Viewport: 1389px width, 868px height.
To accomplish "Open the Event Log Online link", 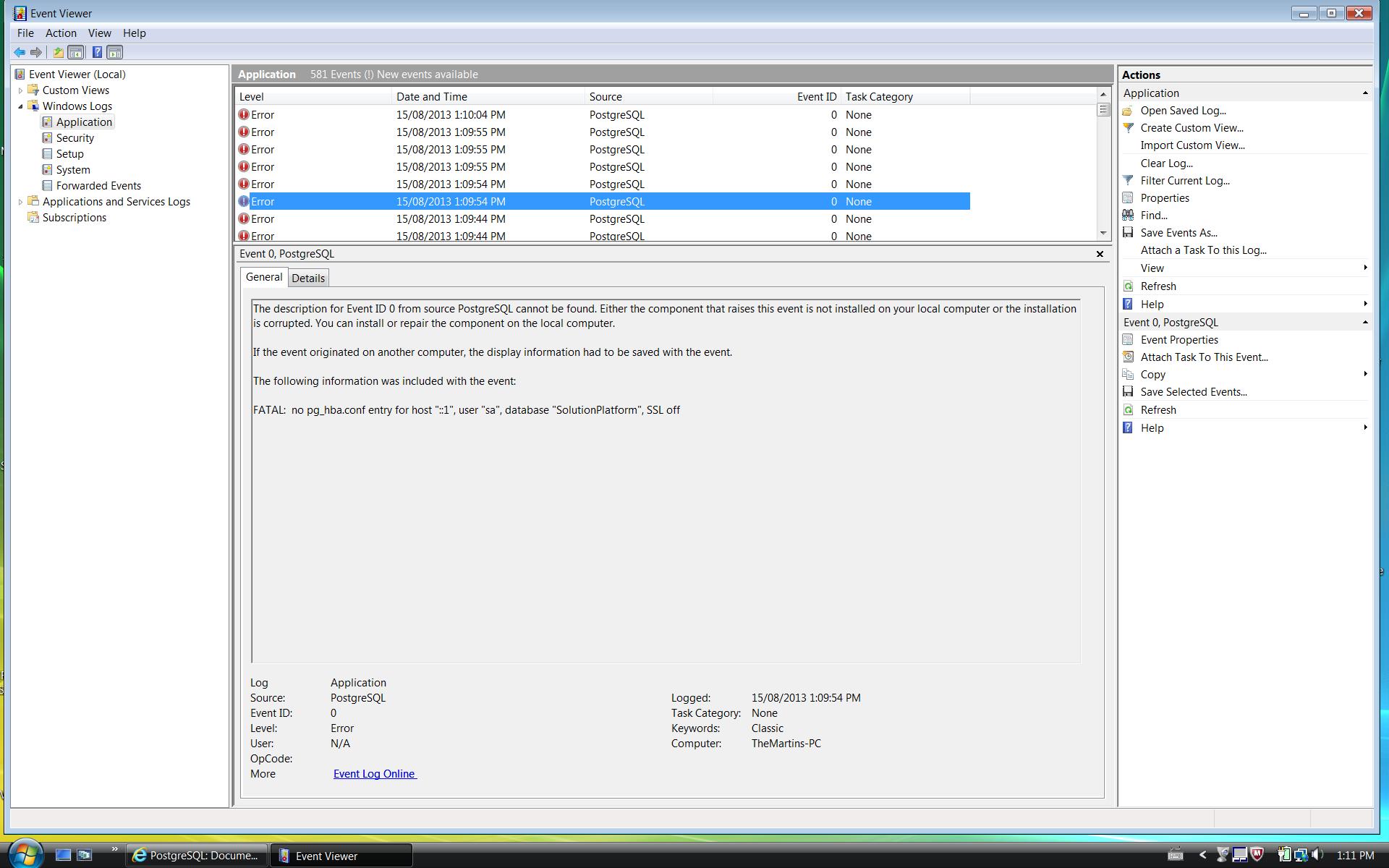I will [374, 774].
